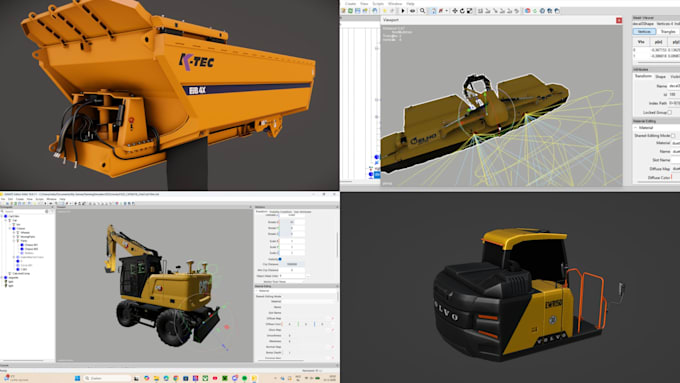The image size is (680, 383).
Task: Select the Rotate tool in bottom-left editor toolbar
Action: tap(79, 203)
